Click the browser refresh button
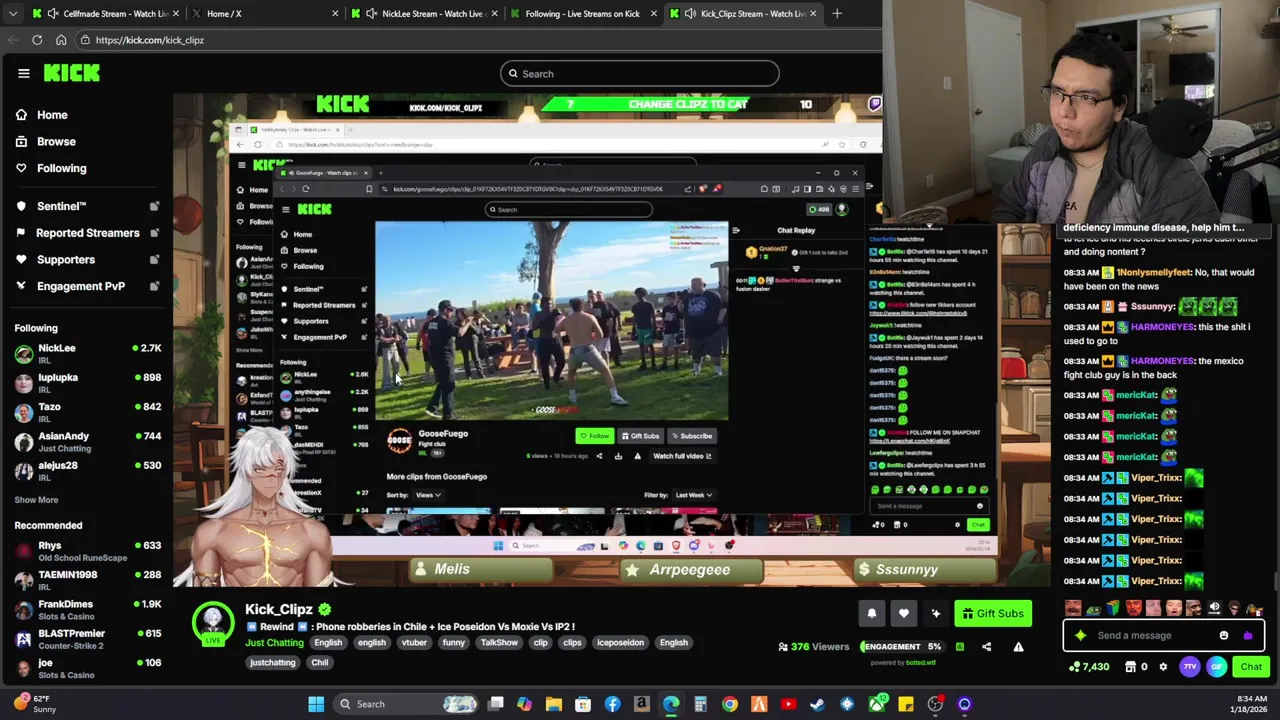 coord(37,40)
